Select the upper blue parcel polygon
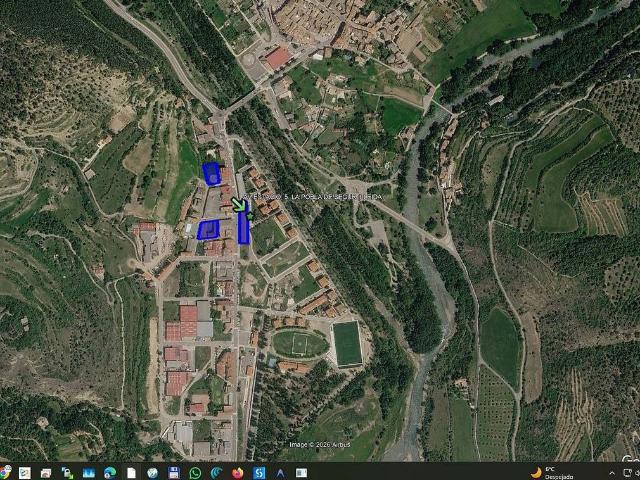This screenshot has width=640, height=480. point(212,174)
